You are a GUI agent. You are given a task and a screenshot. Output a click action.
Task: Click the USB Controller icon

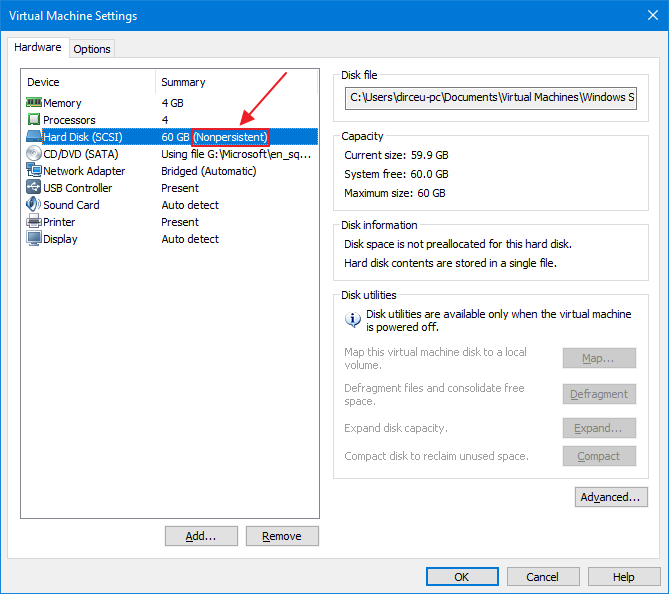(34, 187)
